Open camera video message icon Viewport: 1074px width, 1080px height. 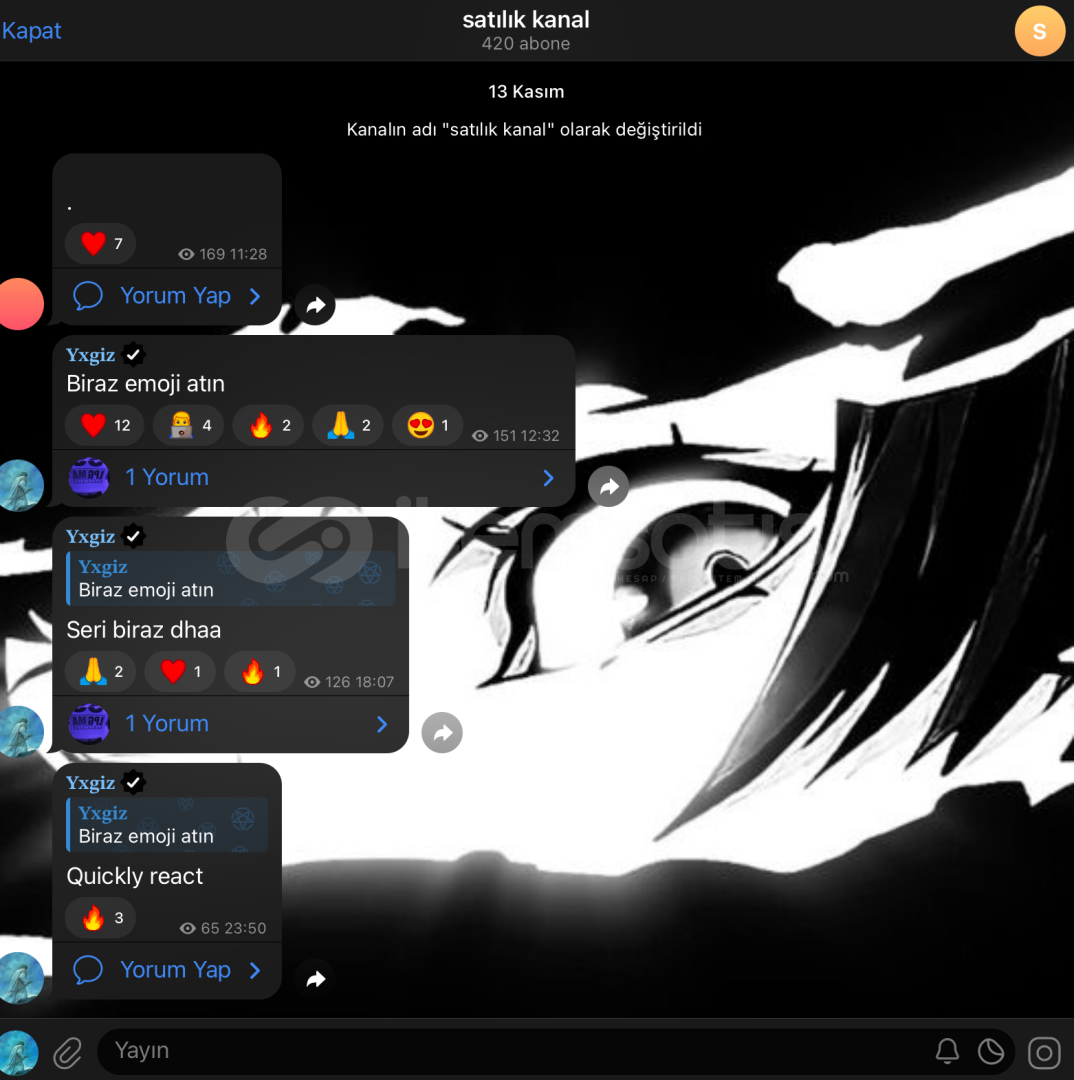tap(1044, 1052)
